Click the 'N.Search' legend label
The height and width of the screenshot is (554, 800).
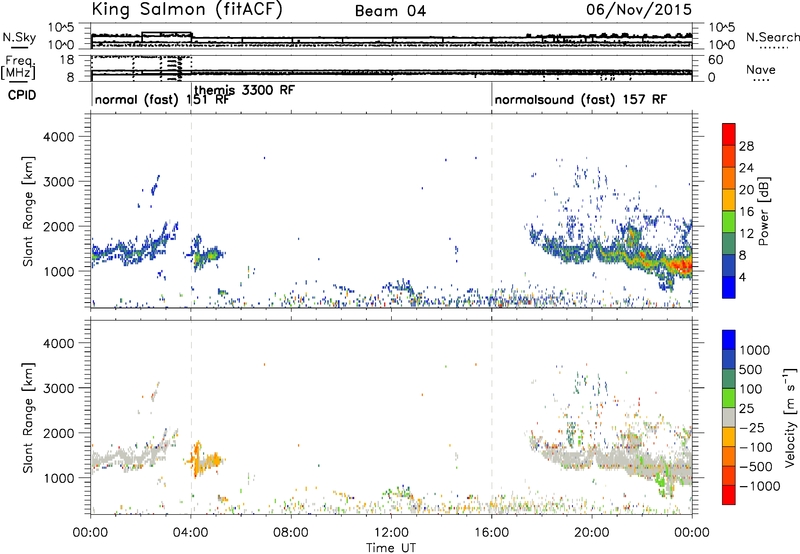[772, 37]
